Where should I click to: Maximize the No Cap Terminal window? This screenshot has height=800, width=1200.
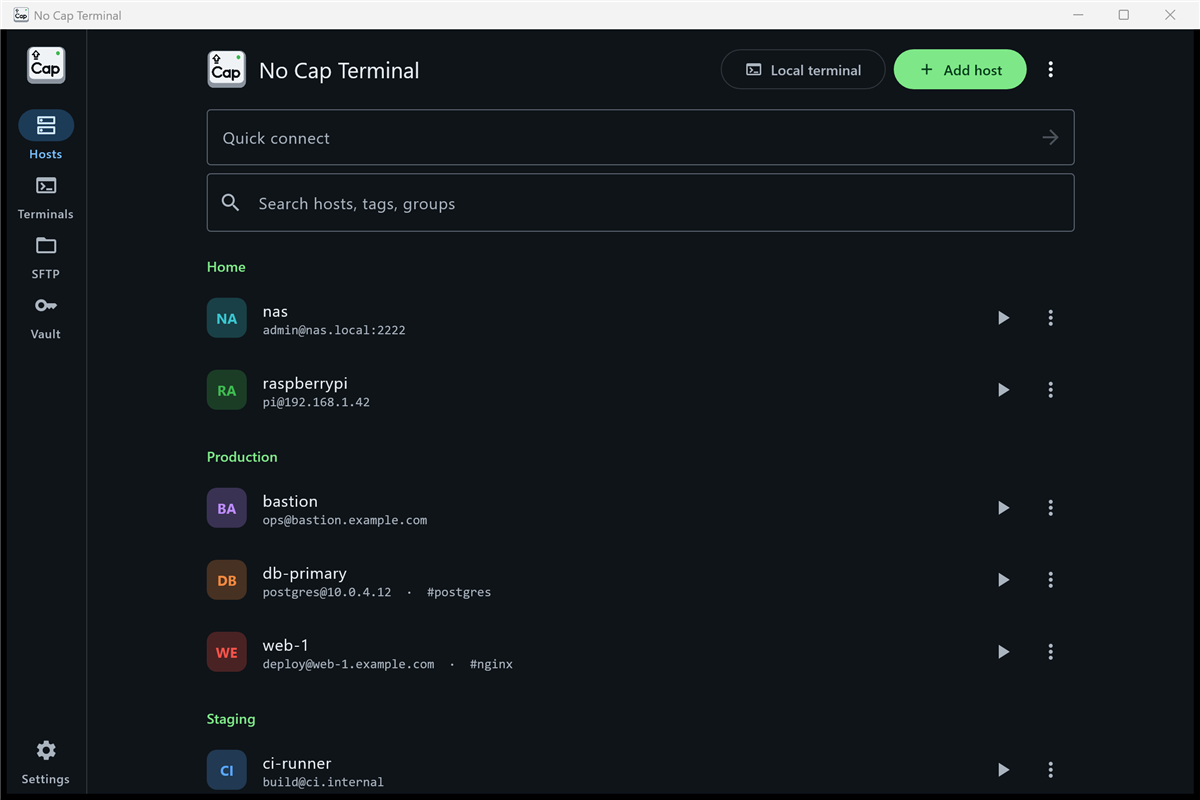(1124, 15)
